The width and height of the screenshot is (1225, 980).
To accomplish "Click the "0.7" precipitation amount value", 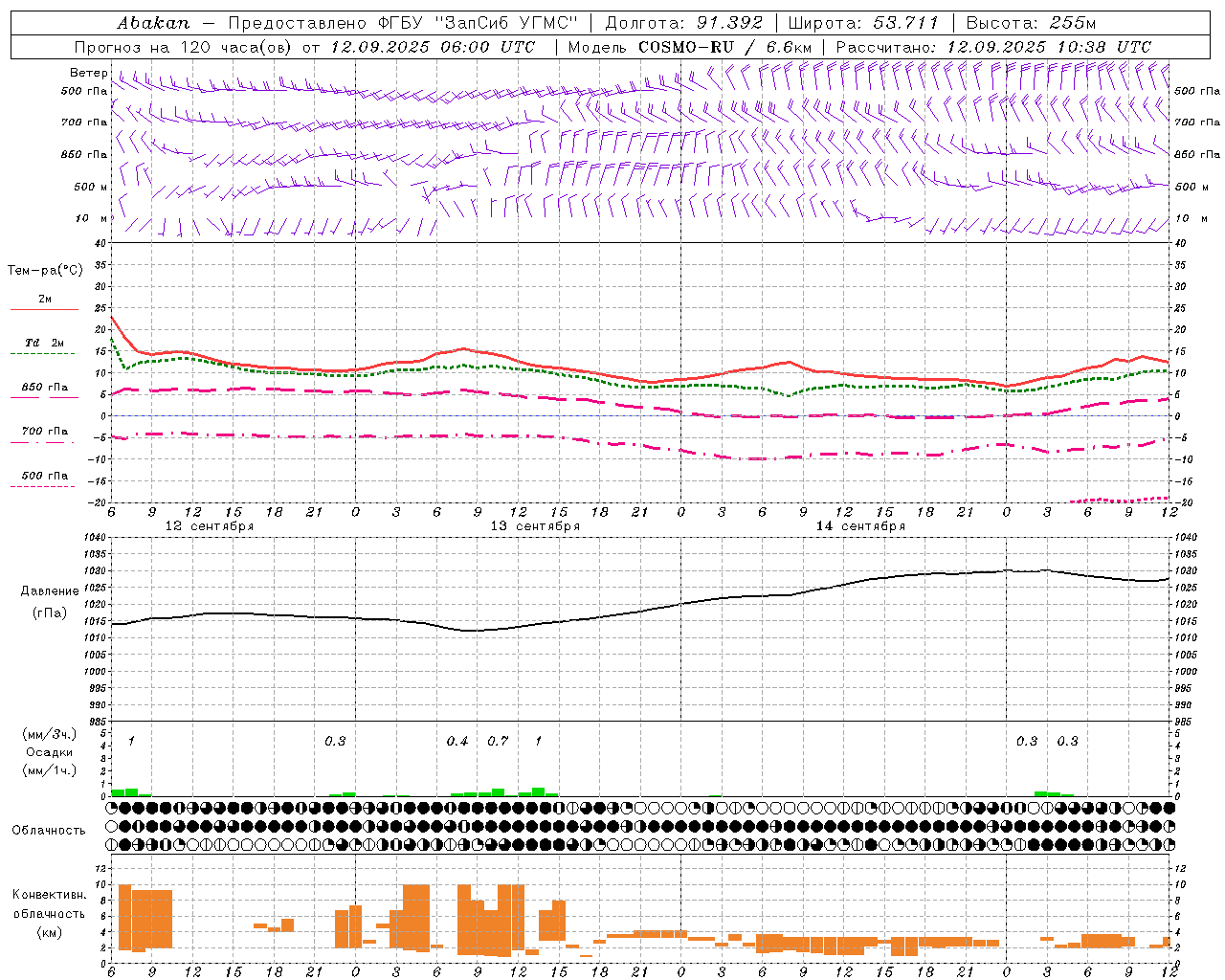I will point(498,742).
